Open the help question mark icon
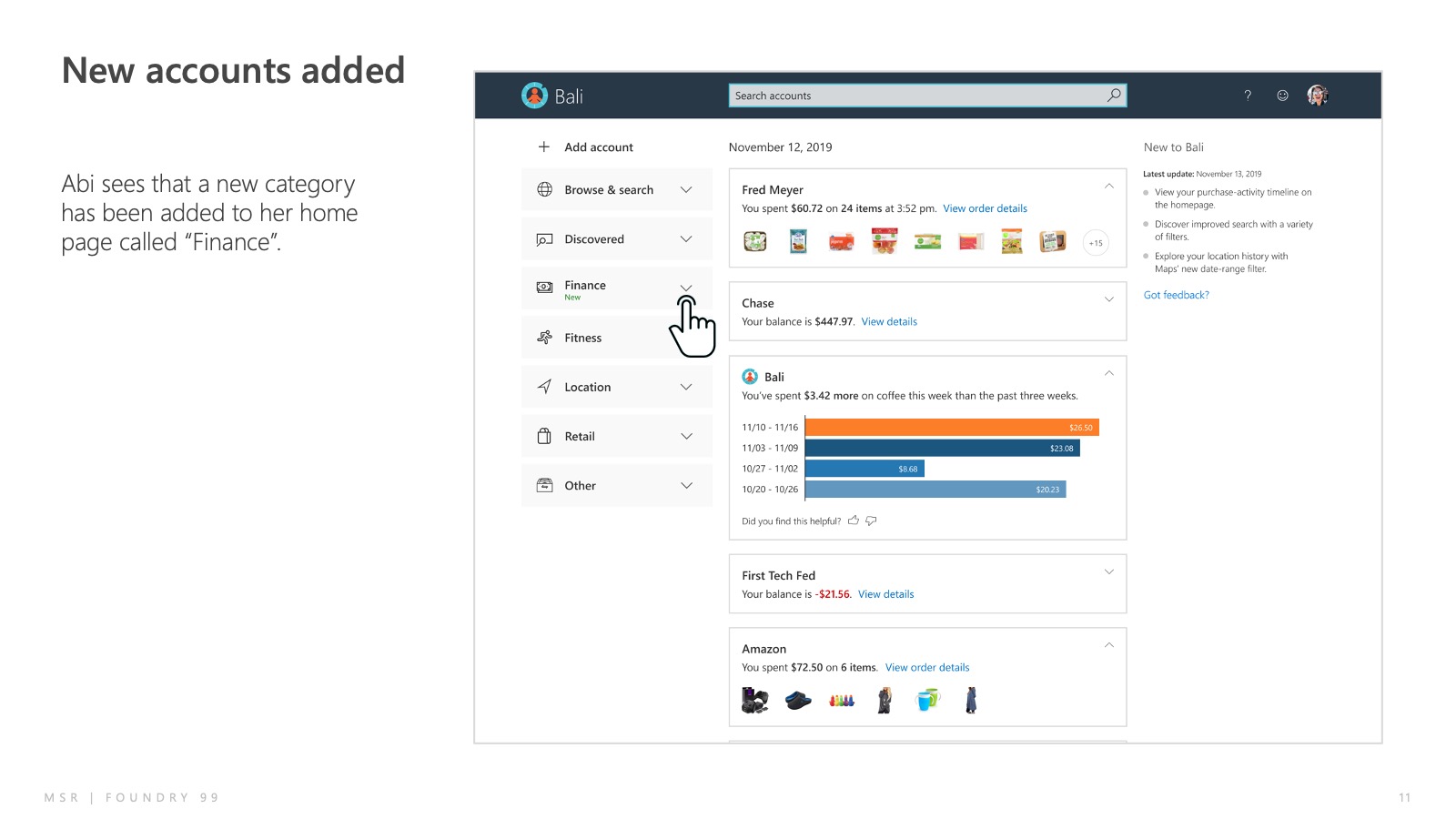Image resolution: width=1456 pixels, height=819 pixels. 1248,96
